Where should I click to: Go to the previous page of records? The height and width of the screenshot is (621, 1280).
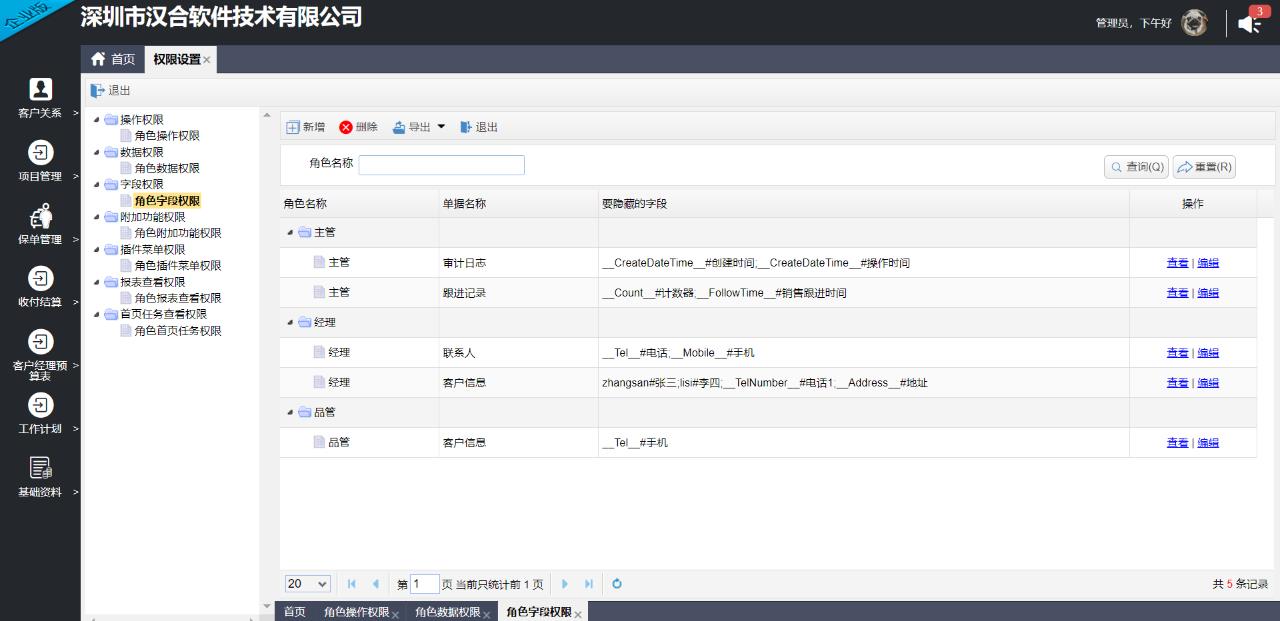pos(376,584)
